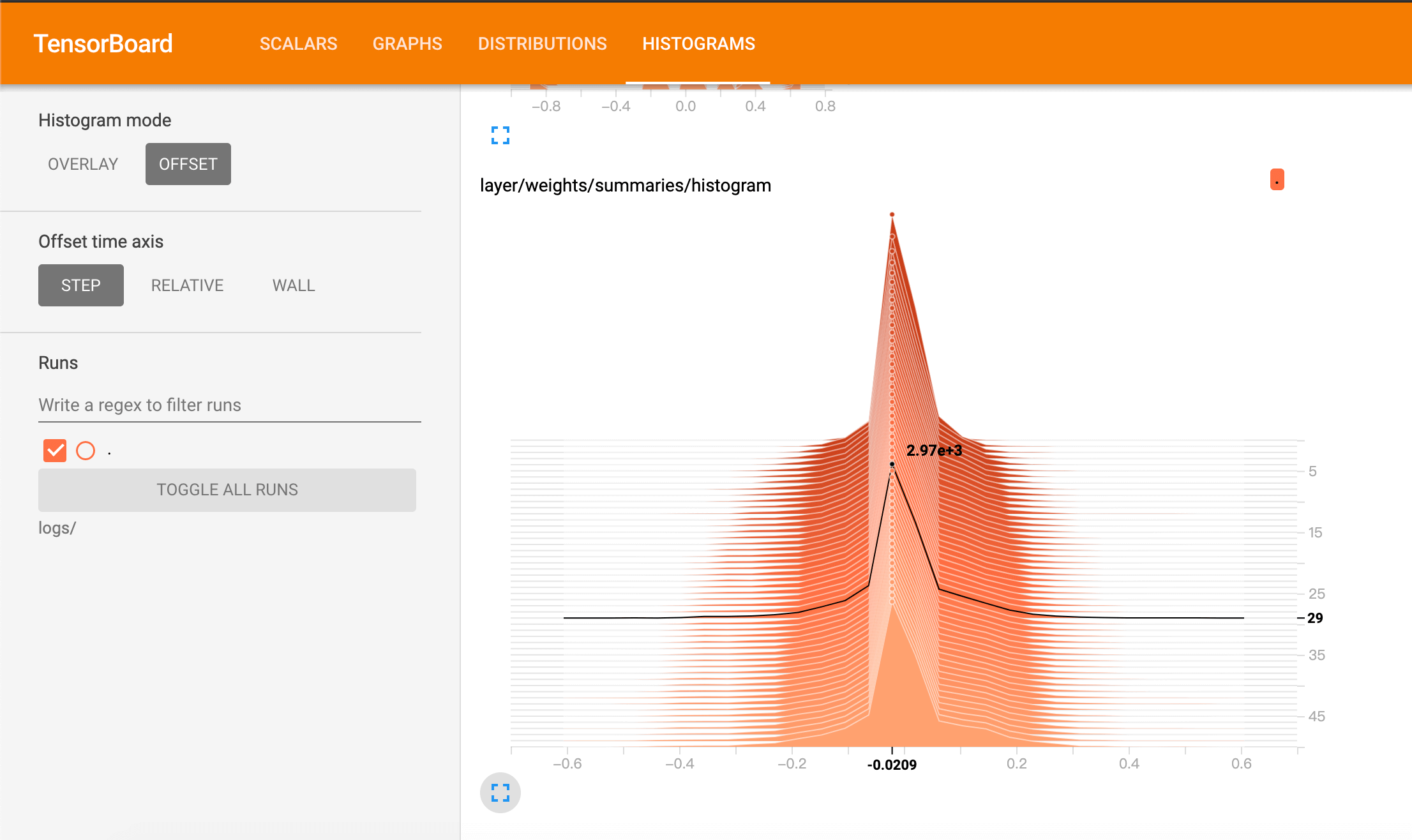The height and width of the screenshot is (840, 1412).
Task: Uncheck the run checkbox in the Runs list
Action: [x=55, y=451]
